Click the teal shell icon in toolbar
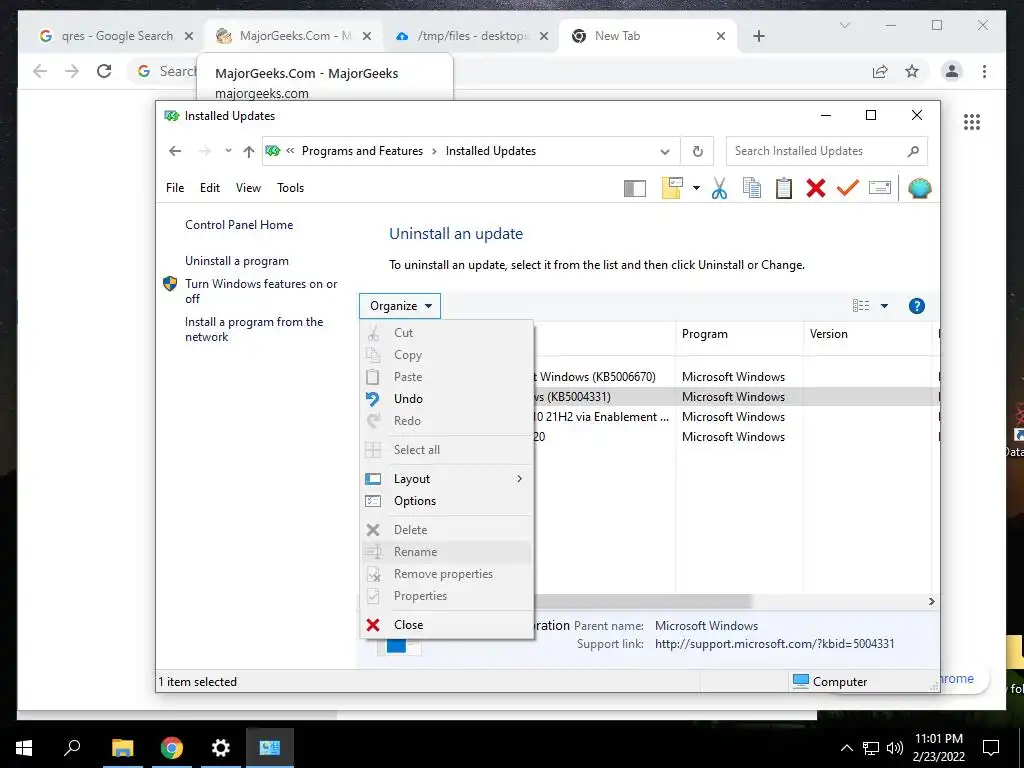Screen dimensions: 1024x768 (920, 189)
